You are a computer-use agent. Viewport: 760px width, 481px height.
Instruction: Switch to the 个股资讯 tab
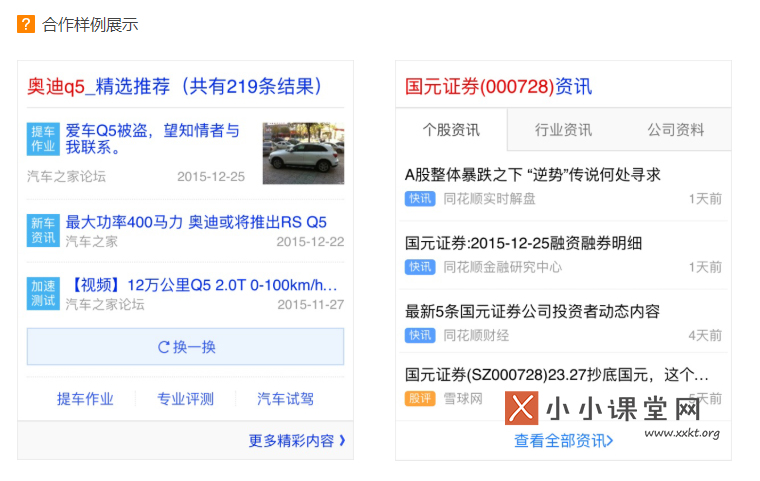pyautogui.click(x=451, y=129)
